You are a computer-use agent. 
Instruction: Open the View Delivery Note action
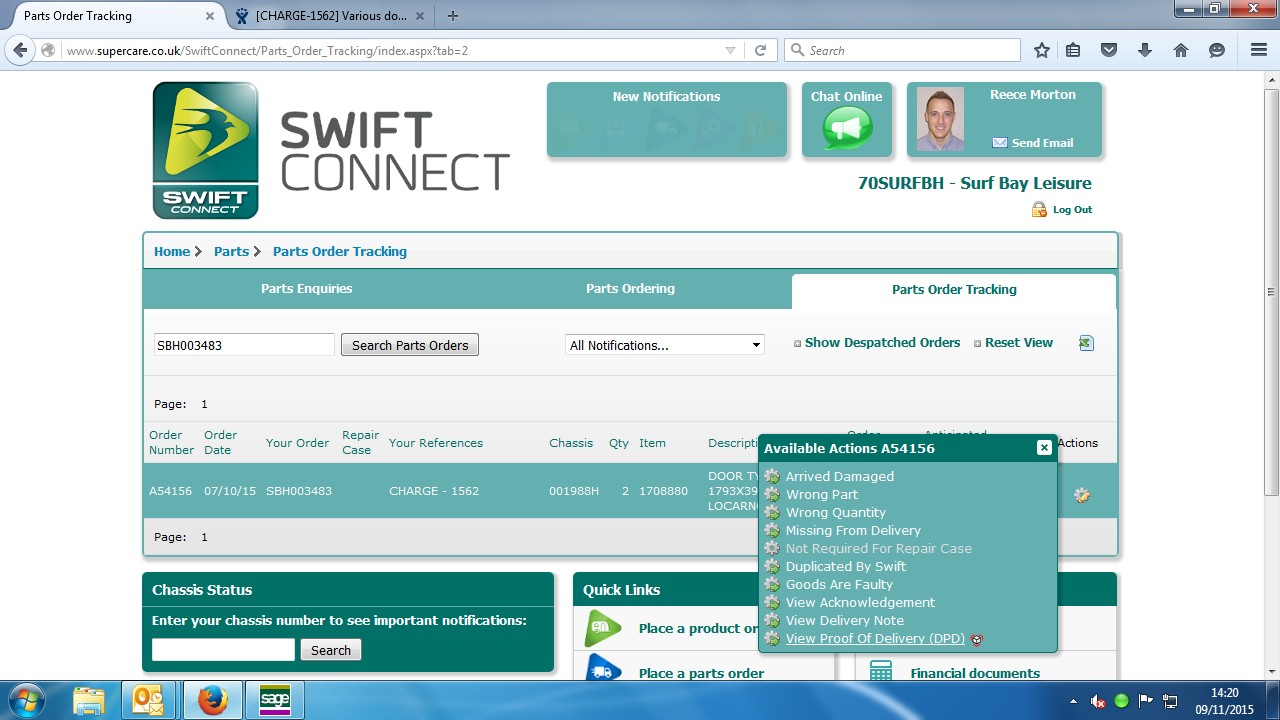coord(845,621)
